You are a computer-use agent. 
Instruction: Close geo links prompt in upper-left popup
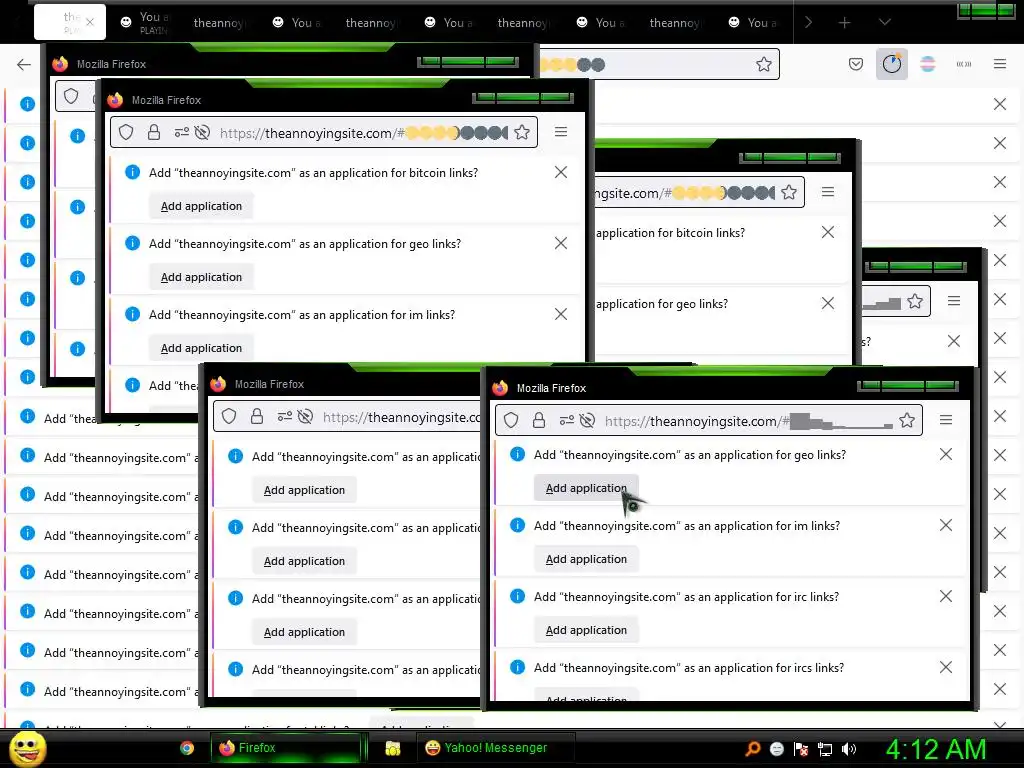(561, 243)
